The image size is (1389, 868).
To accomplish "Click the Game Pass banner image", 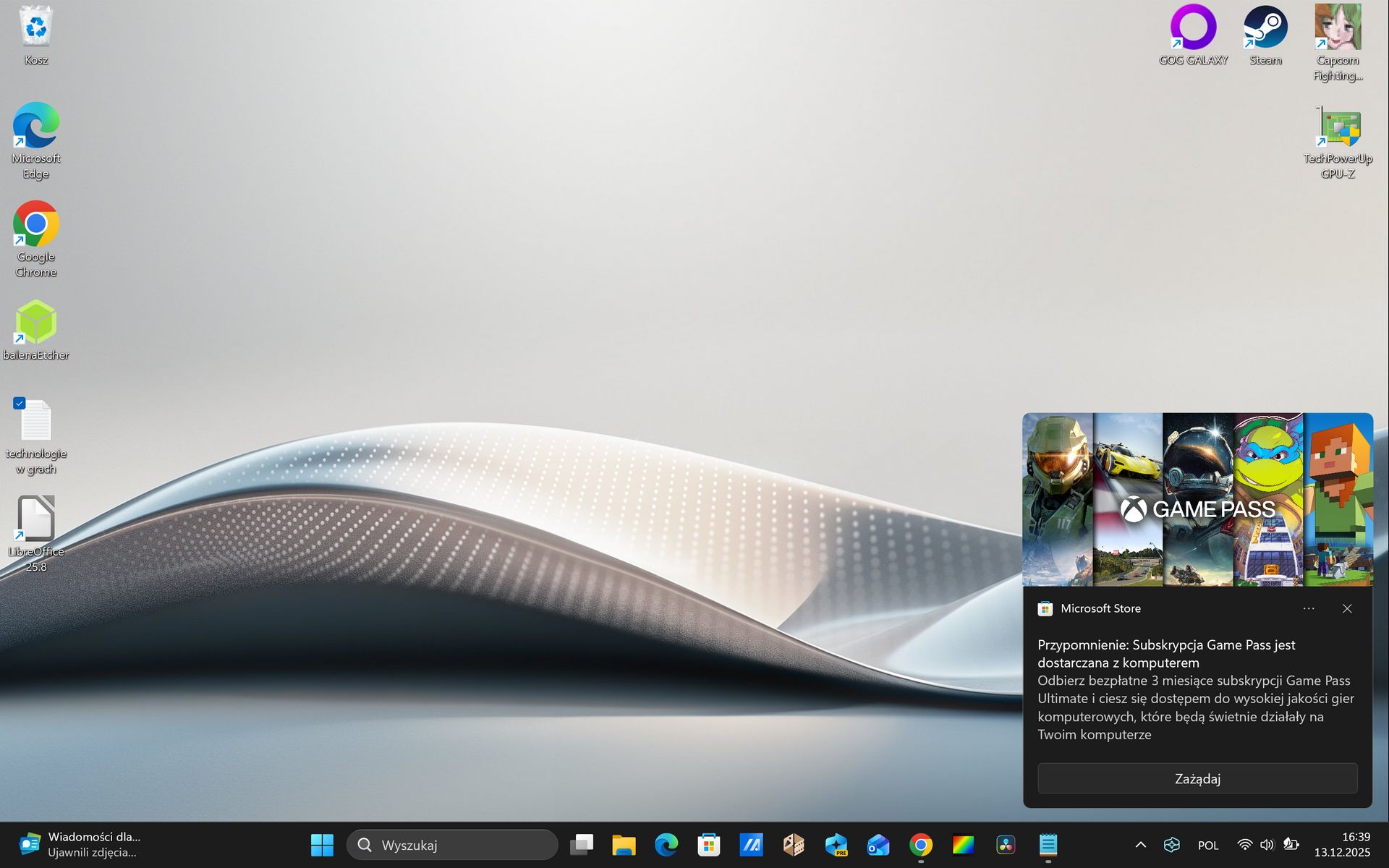I will tap(1197, 499).
